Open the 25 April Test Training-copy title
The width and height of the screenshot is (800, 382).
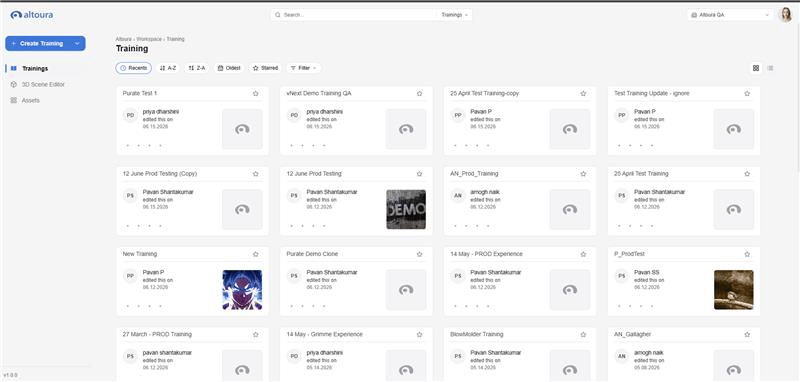(x=485, y=94)
